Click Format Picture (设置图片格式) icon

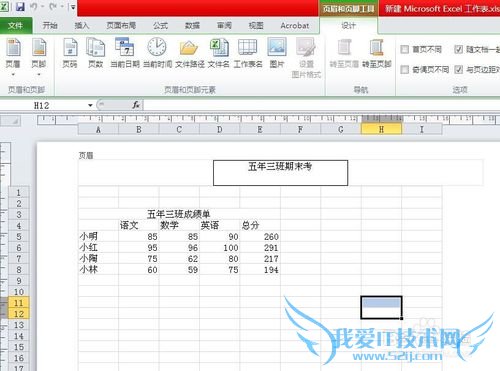click(x=306, y=58)
